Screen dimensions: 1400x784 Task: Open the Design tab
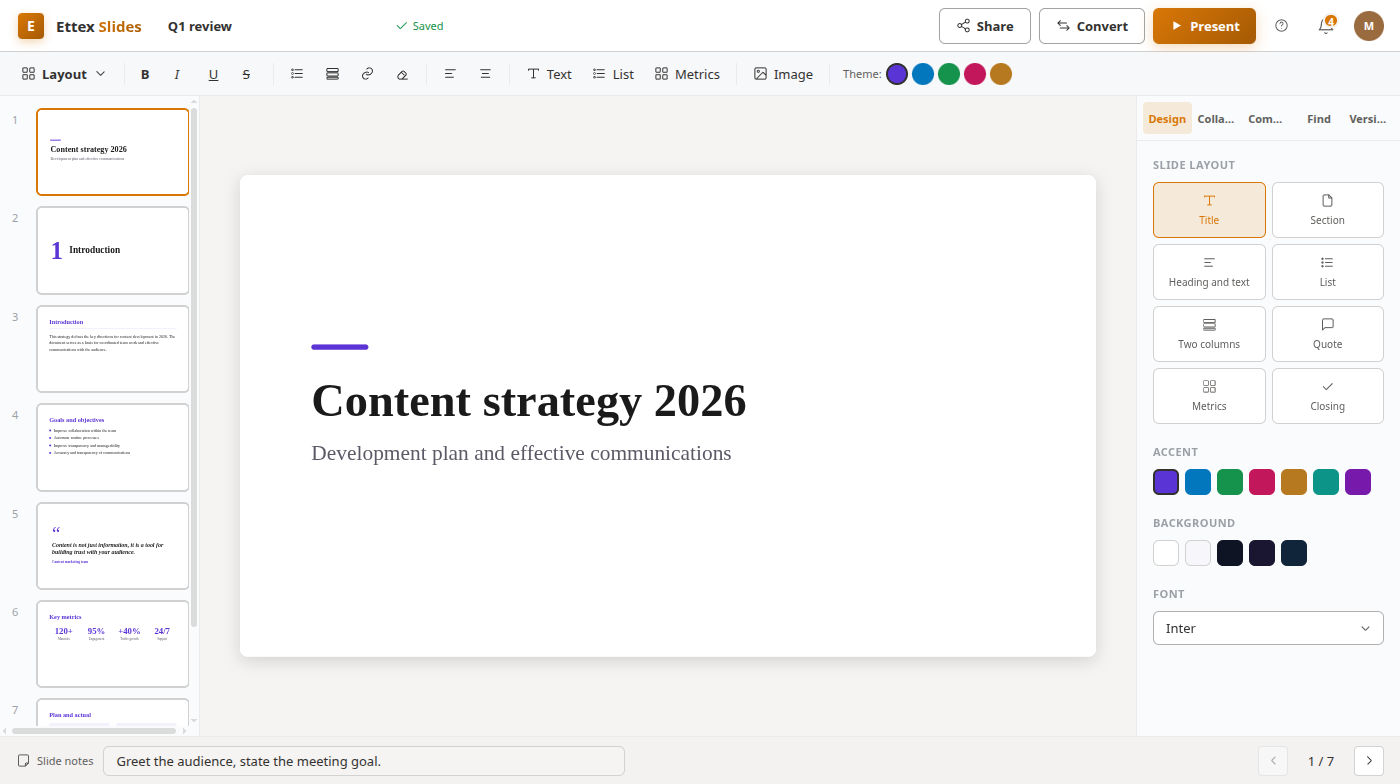[1167, 119]
